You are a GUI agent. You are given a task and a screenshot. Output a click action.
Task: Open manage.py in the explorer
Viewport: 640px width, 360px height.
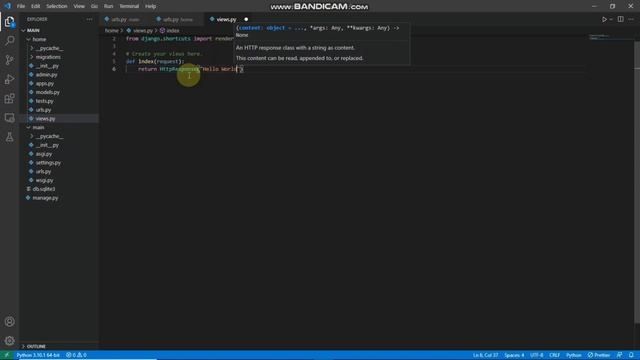45,198
